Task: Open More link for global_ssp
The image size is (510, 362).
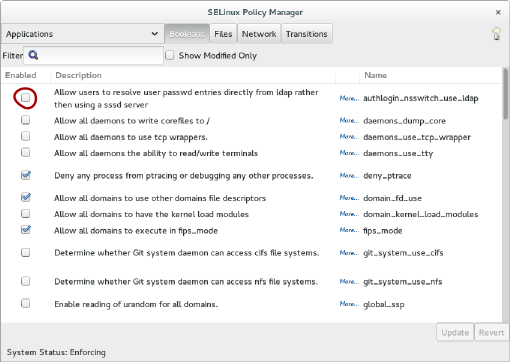Action: pyautogui.click(x=349, y=304)
